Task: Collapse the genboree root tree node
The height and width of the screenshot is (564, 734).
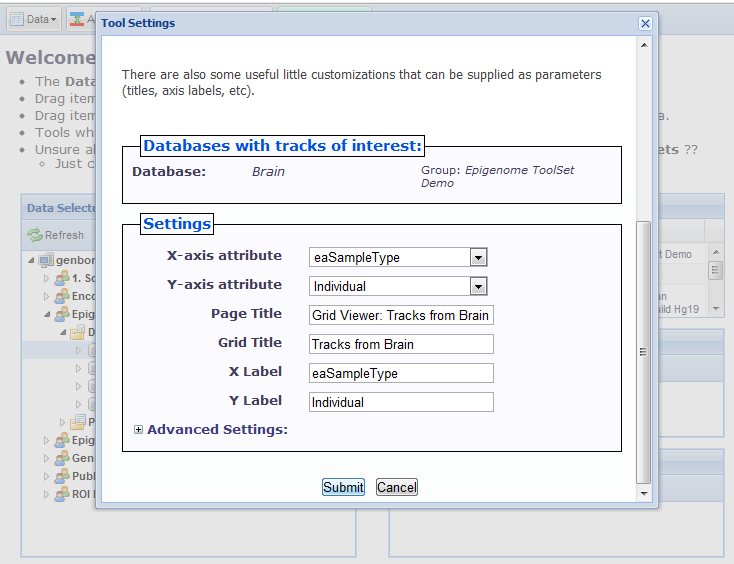Action: pyautogui.click(x=31, y=260)
